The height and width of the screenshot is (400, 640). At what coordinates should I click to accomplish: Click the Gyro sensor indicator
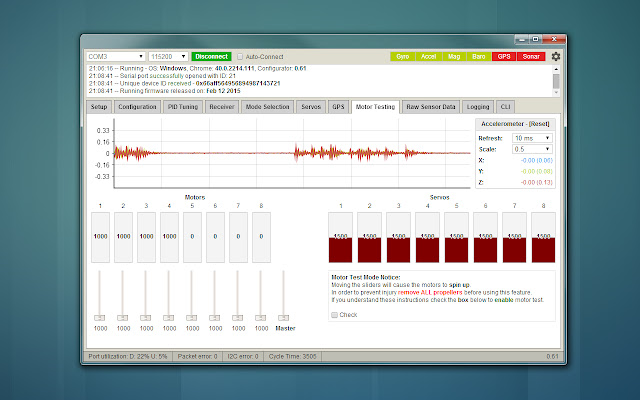402,57
